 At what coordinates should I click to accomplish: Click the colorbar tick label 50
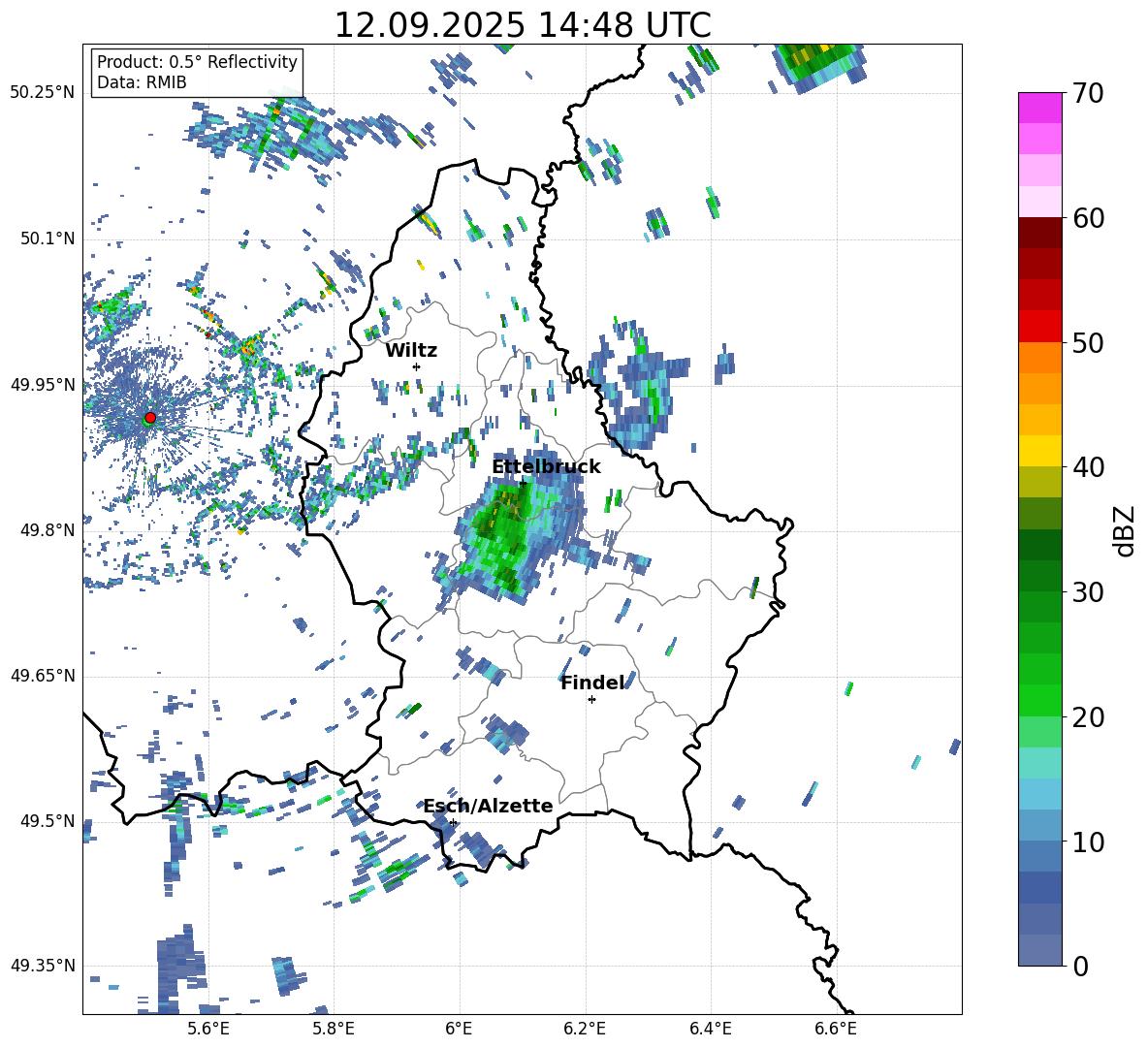click(1088, 343)
